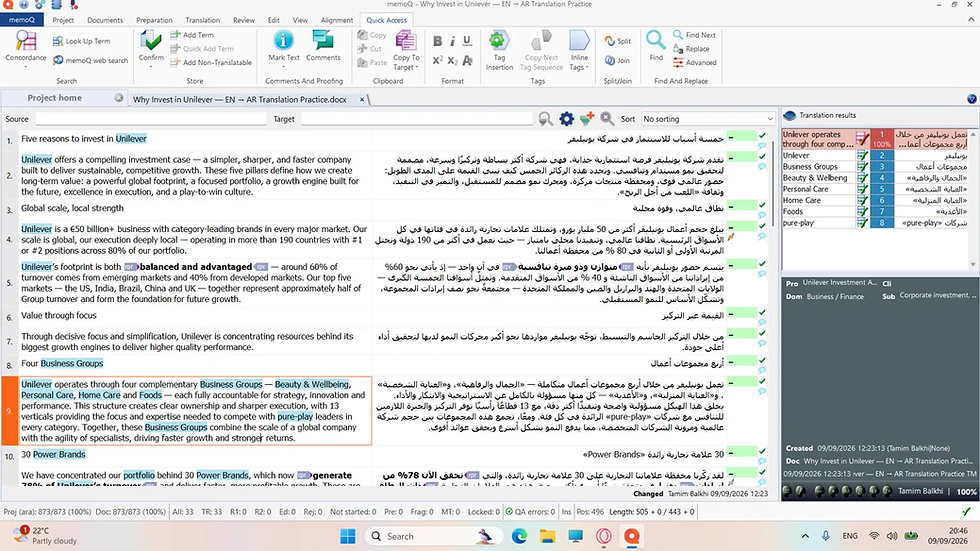Screen dimensions: 980x551
Task: Open the Project ribbon tab
Action: point(63,20)
